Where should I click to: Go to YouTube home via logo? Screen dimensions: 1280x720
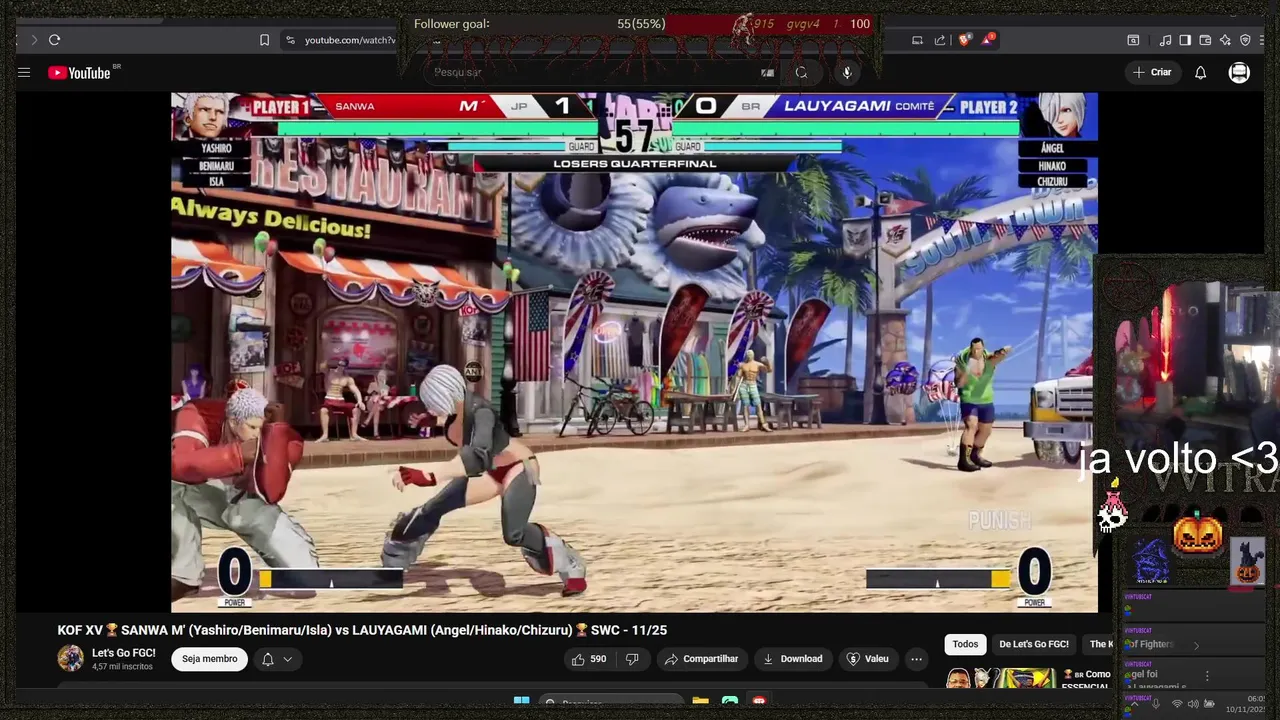coord(80,72)
